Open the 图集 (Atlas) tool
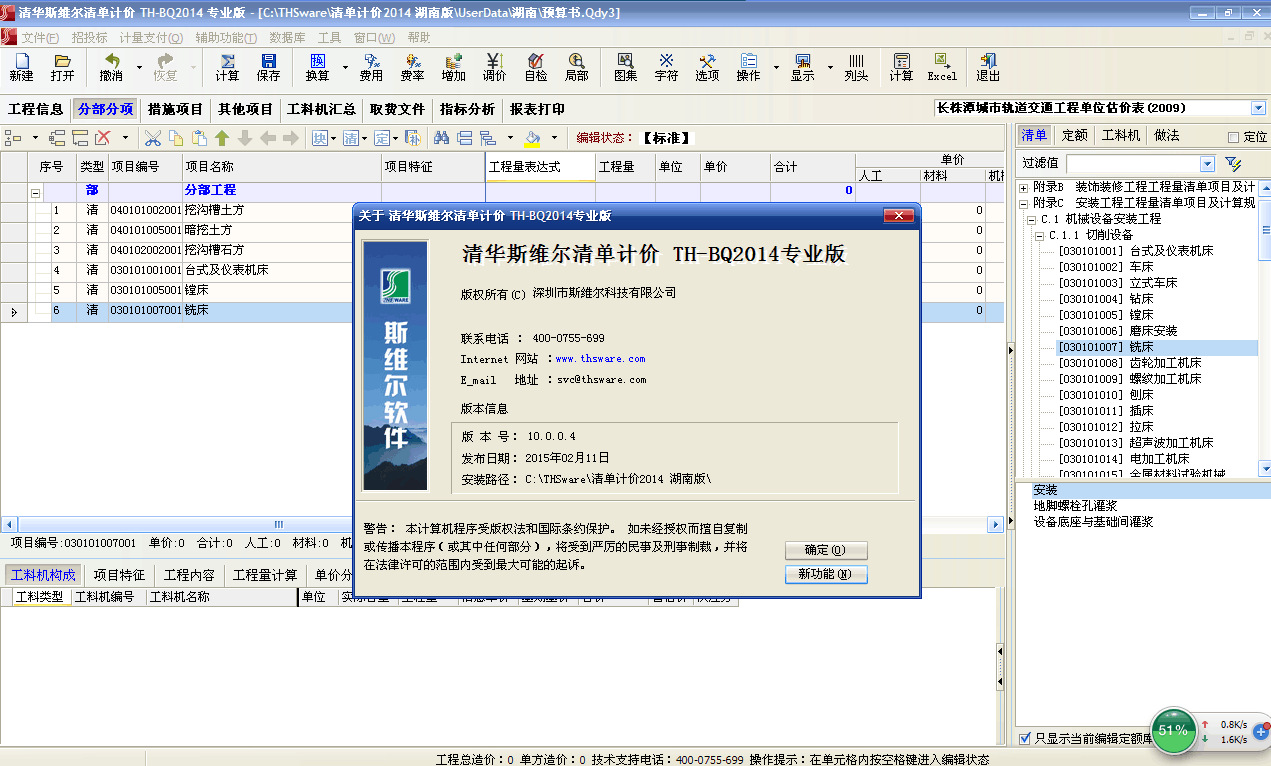Screen dimensions: 1271x766 [626, 67]
